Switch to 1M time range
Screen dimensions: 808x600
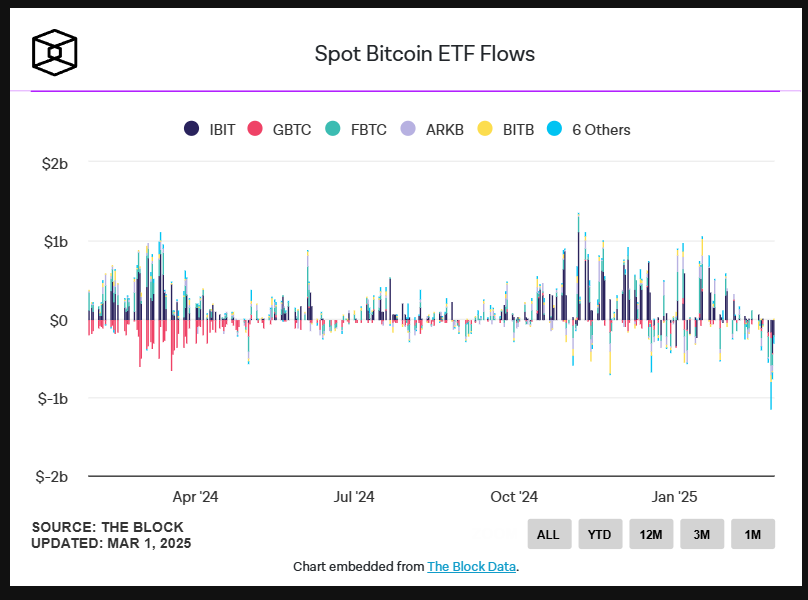coord(752,534)
